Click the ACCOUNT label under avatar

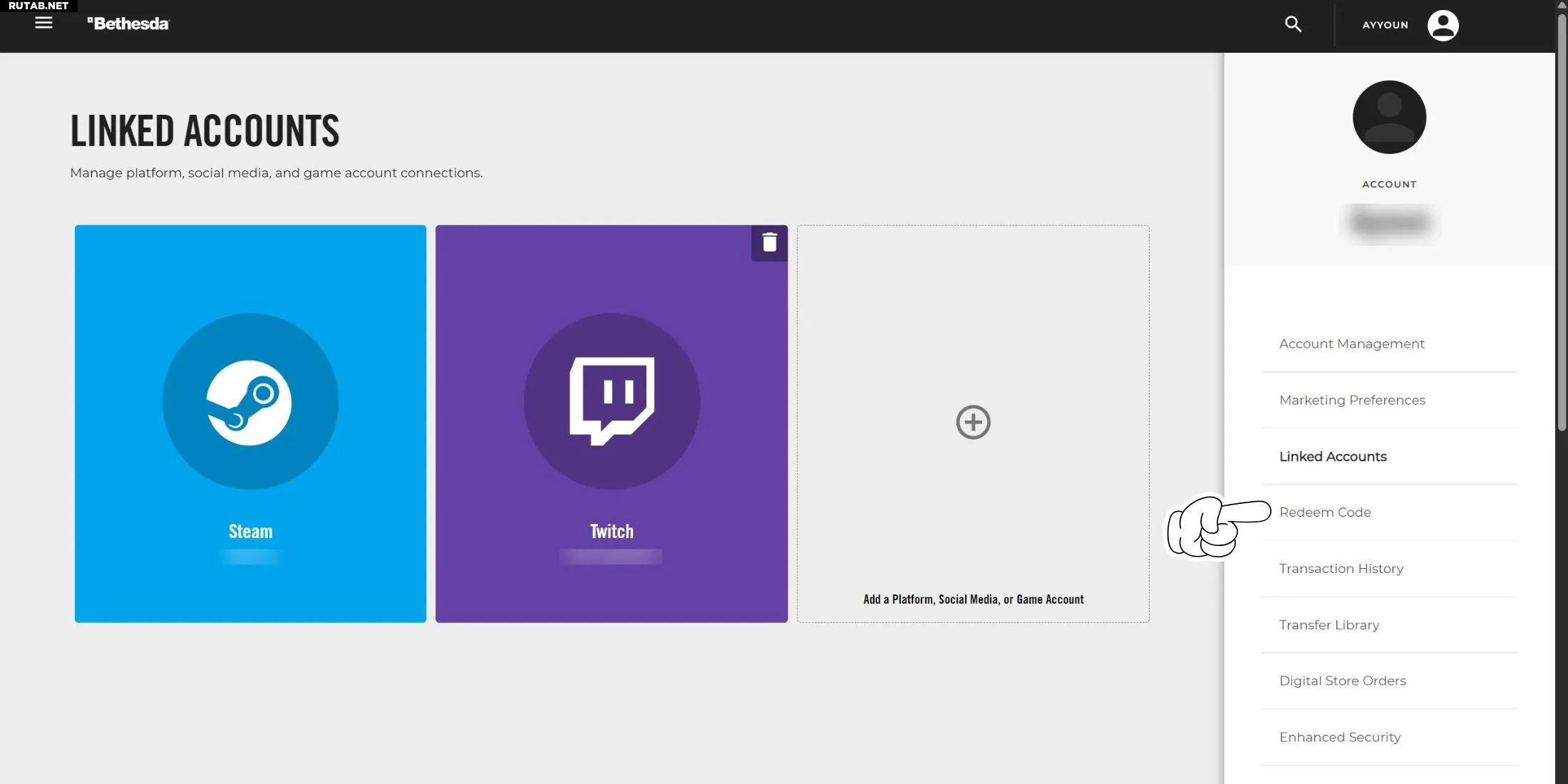tap(1389, 184)
